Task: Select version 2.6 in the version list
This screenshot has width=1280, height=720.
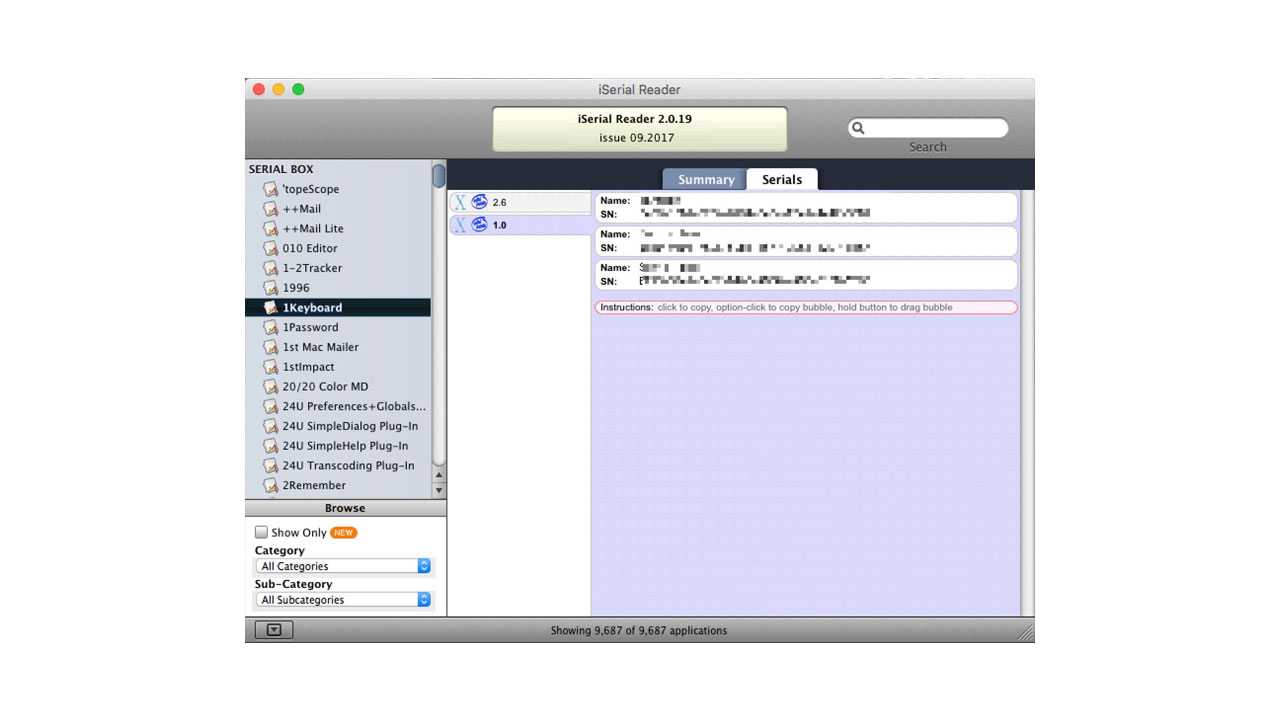Action: tap(520, 202)
